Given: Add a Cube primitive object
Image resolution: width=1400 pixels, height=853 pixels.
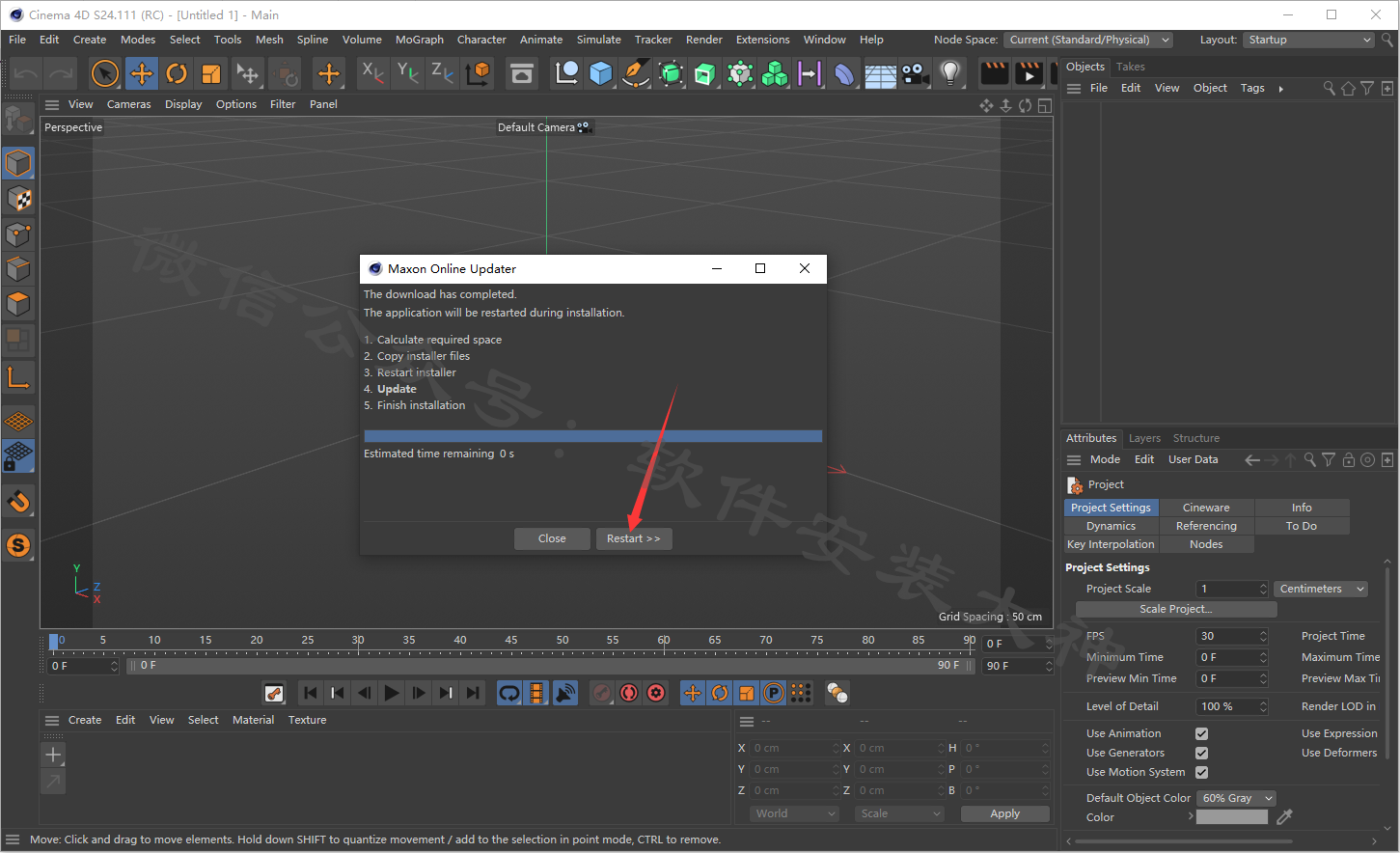Looking at the screenshot, I should [601, 73].
